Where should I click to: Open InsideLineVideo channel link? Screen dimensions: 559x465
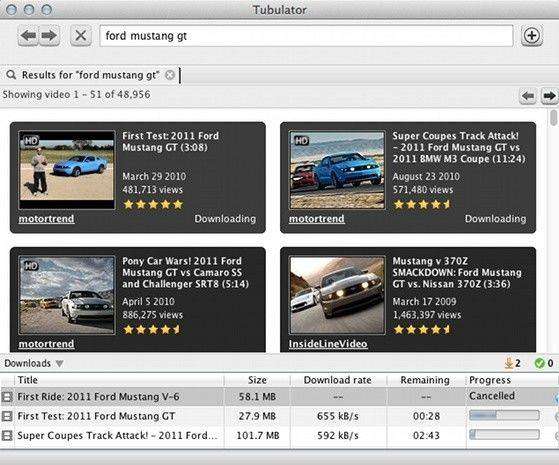coord(328,344)
